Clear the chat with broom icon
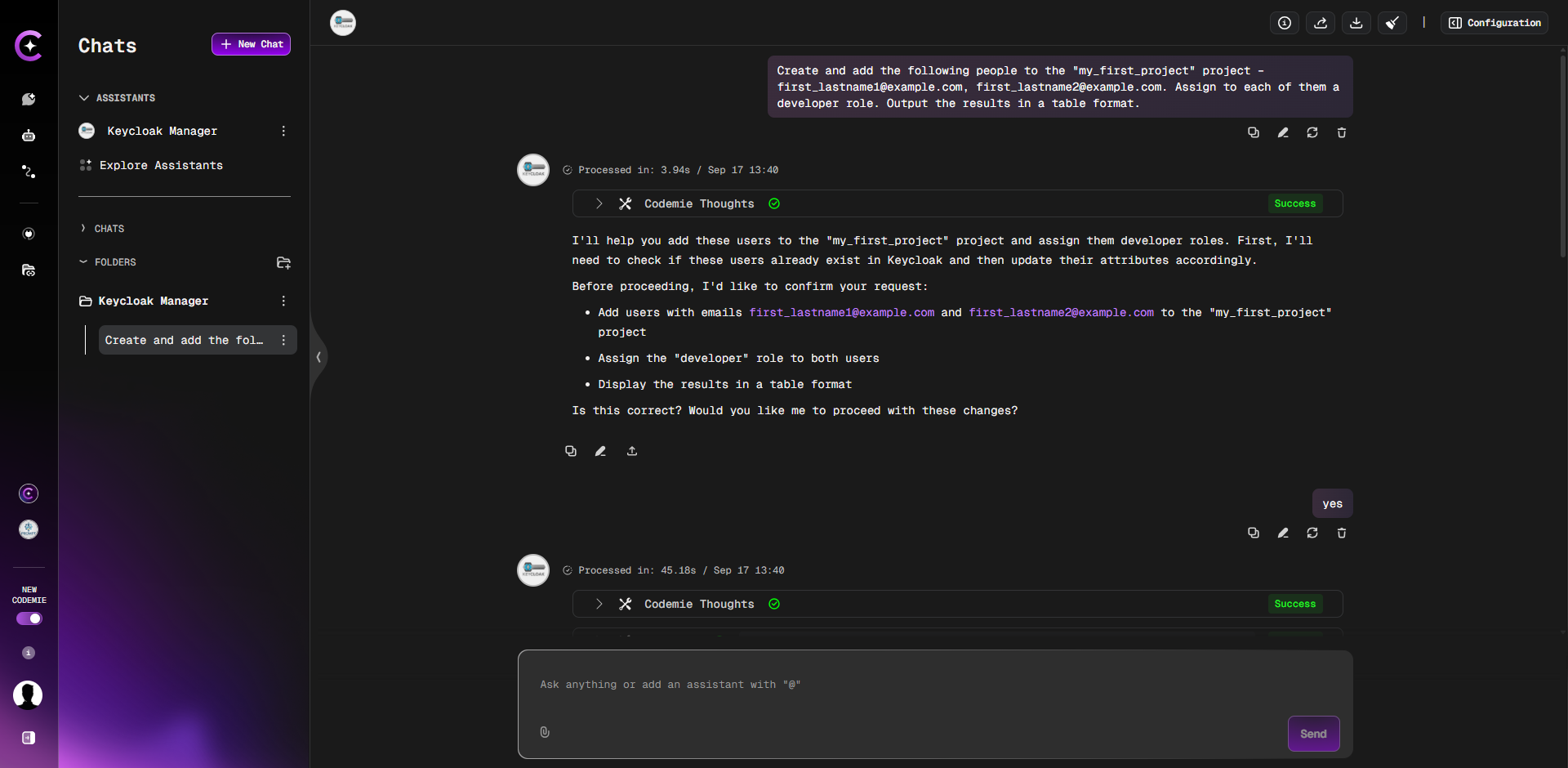 pyautogui.click(x=1392, y=23)
